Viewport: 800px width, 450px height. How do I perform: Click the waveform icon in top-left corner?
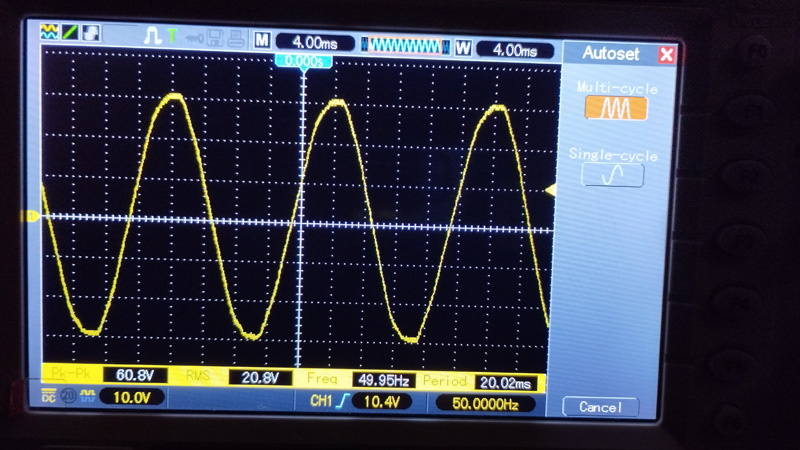click(48, 33)
